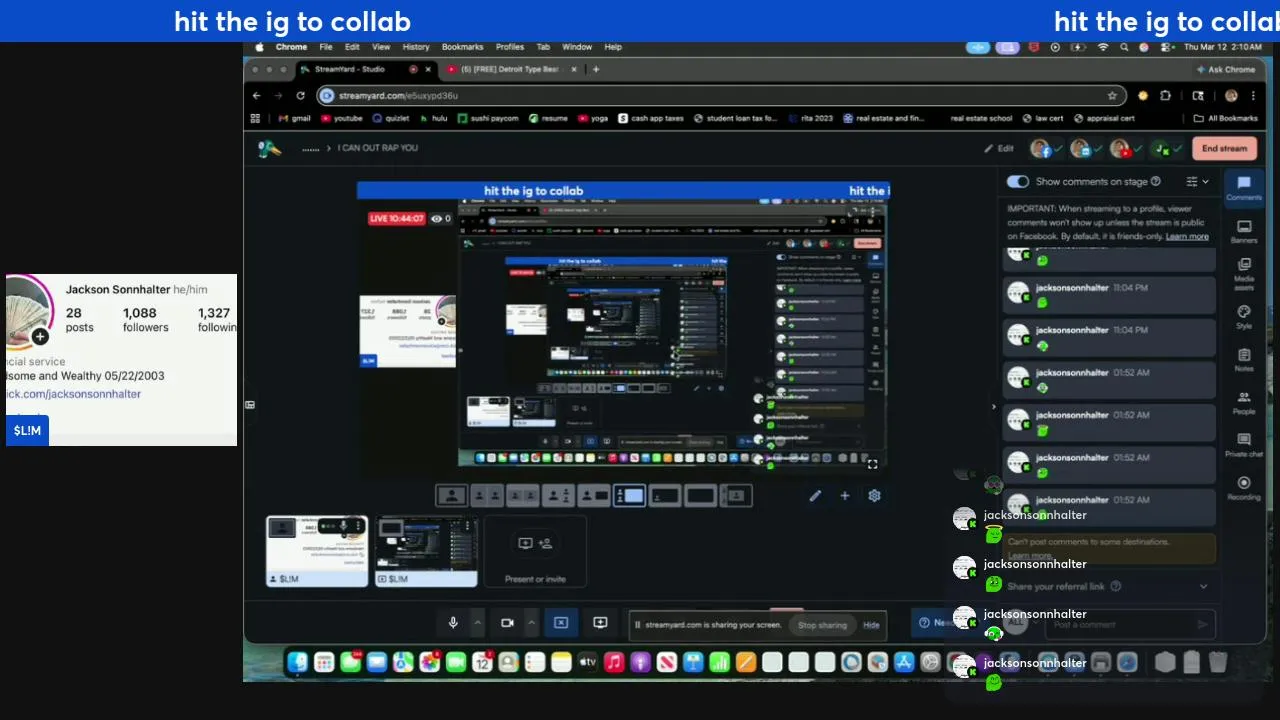Viewport: 1280px width, 720px height.
Task: Go back in Chrome
Action: (257, 96)
